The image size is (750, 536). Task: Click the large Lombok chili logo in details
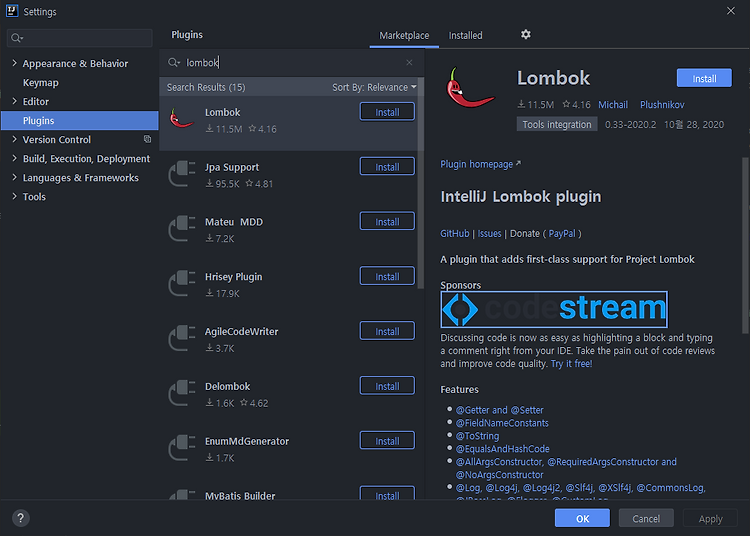tap(469, 88)
